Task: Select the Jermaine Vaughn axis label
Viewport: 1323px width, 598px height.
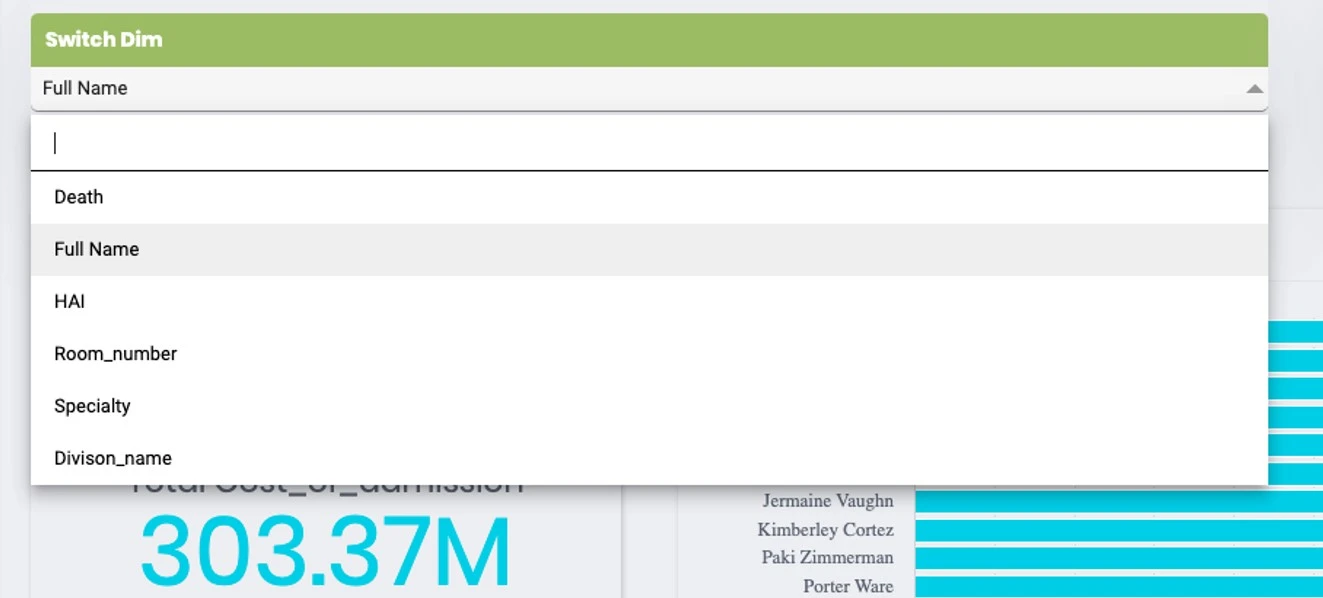Action: pos(828,500)
